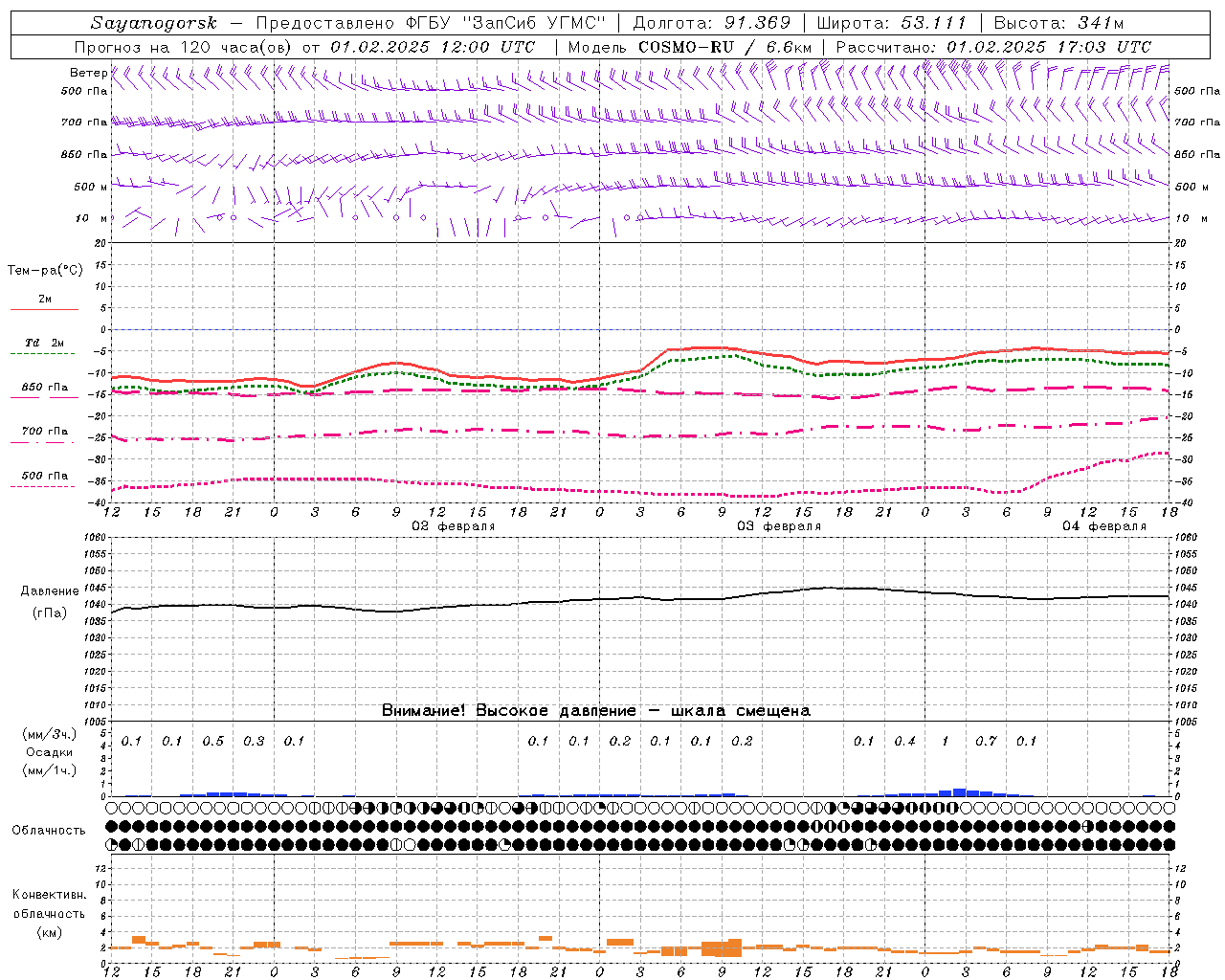Click 'Прогноз на 120 часа(ов)' forecast header

pos(185,47)
